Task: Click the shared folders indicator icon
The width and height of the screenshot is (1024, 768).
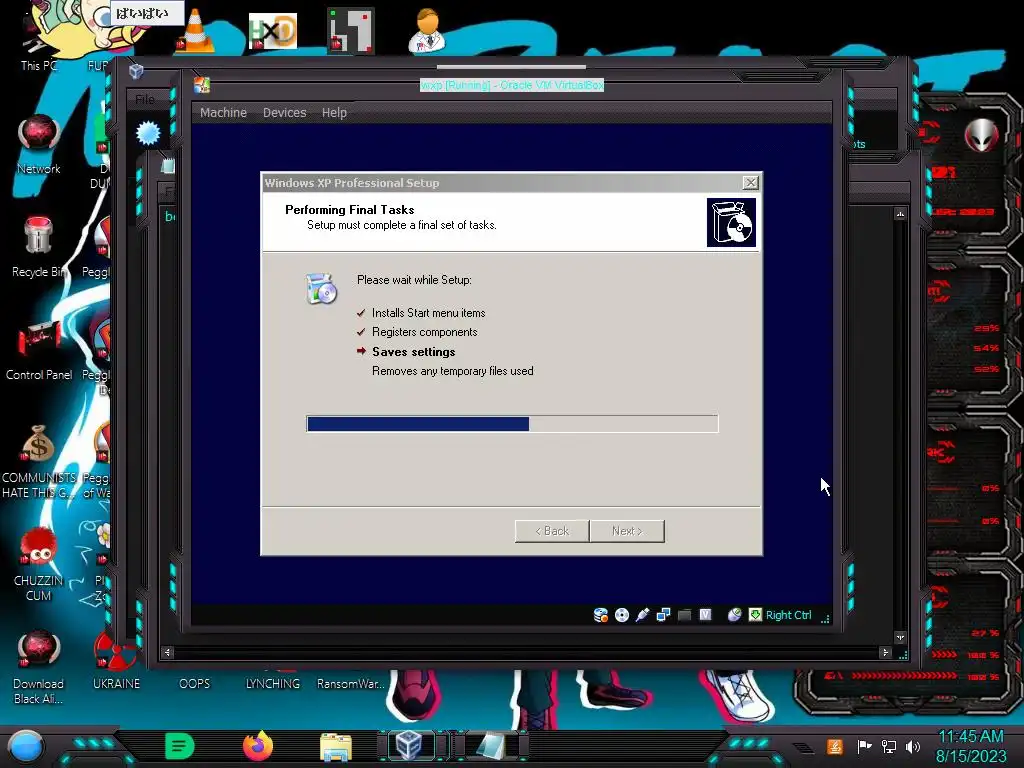Action: pos(684,615)
